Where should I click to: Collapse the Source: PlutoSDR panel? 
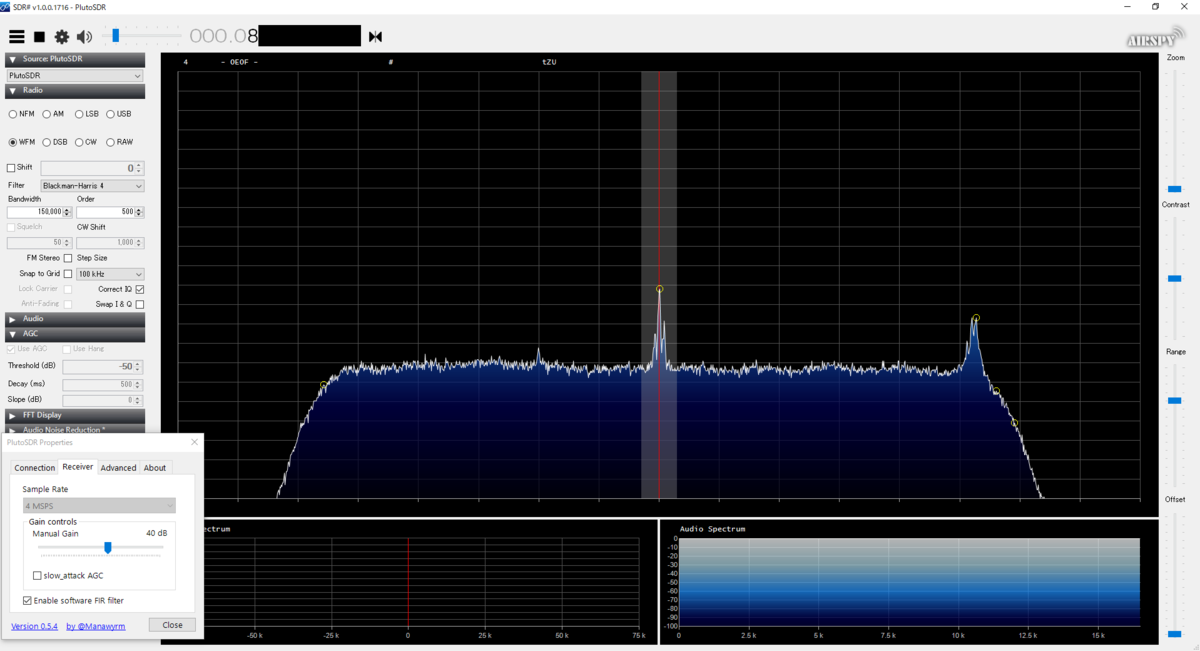point(75,59)
